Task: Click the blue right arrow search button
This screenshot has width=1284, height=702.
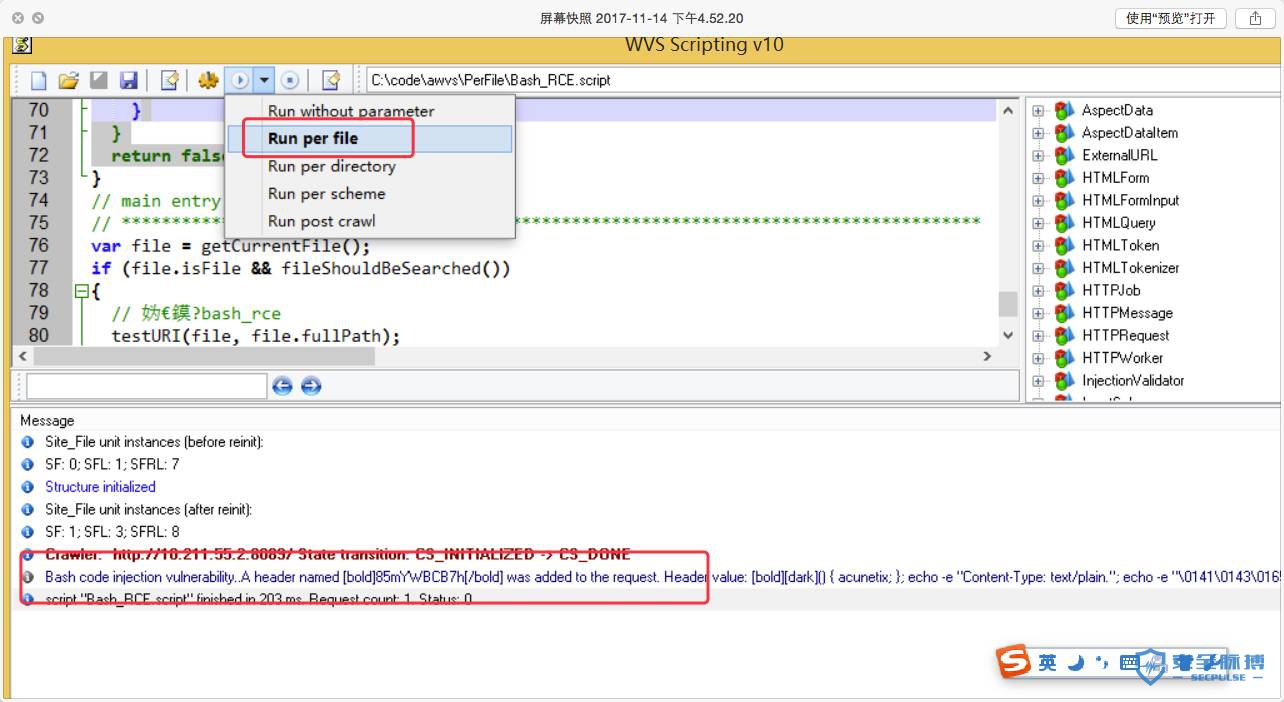Action: (311, 386)
